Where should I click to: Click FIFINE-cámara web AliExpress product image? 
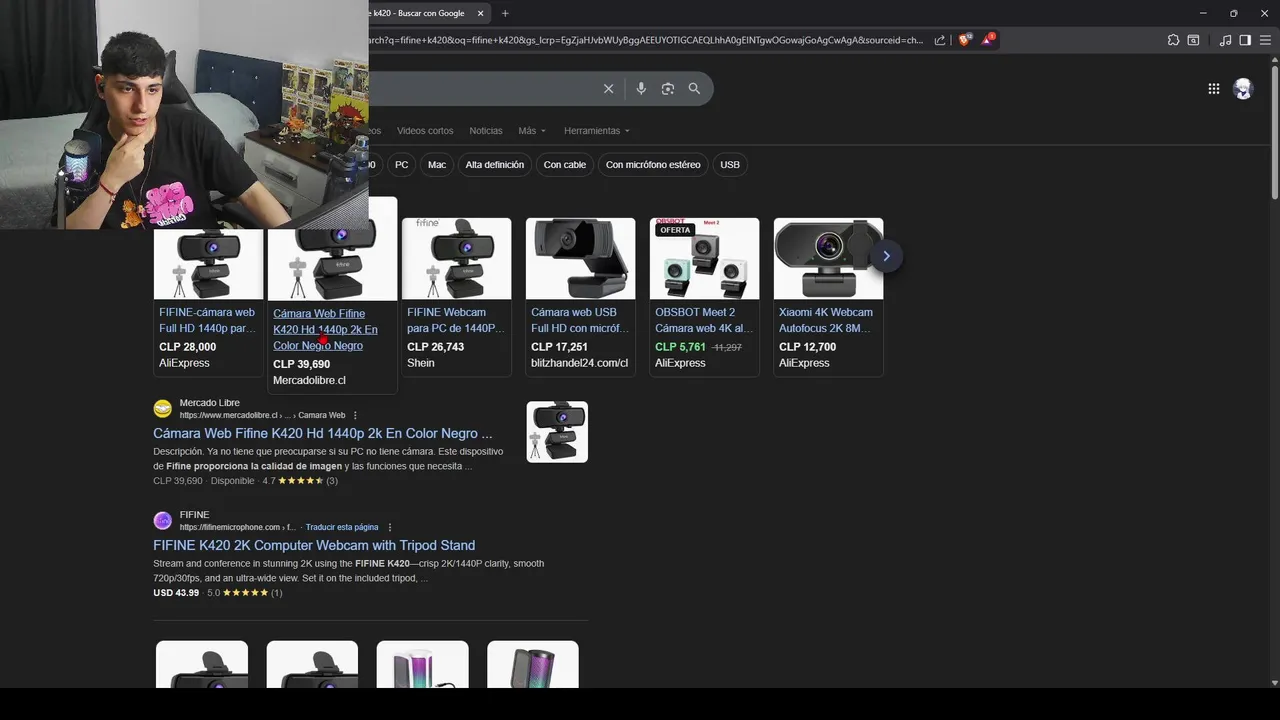(x=208, y=264)
